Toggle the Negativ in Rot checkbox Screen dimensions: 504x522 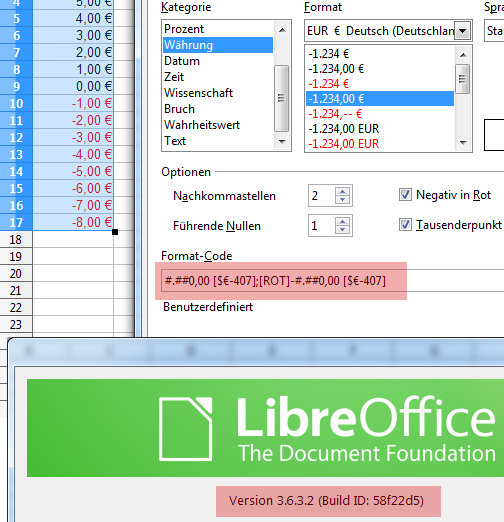tap(405, 195)
